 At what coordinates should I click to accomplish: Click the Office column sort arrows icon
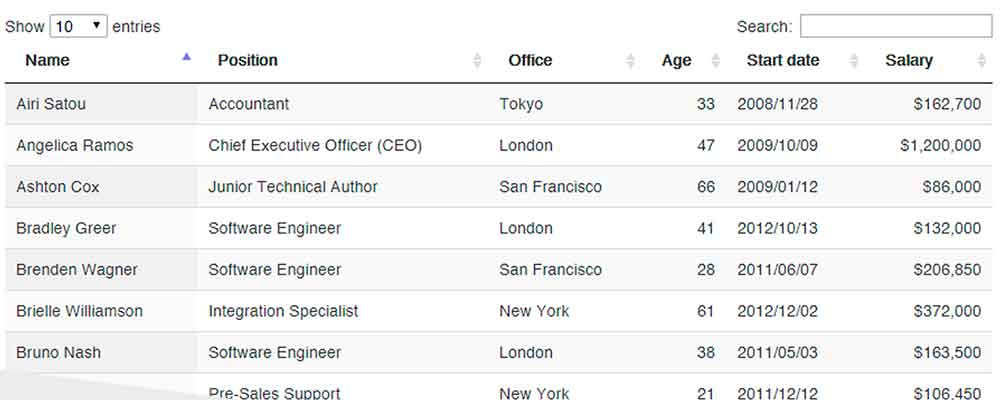630,61
